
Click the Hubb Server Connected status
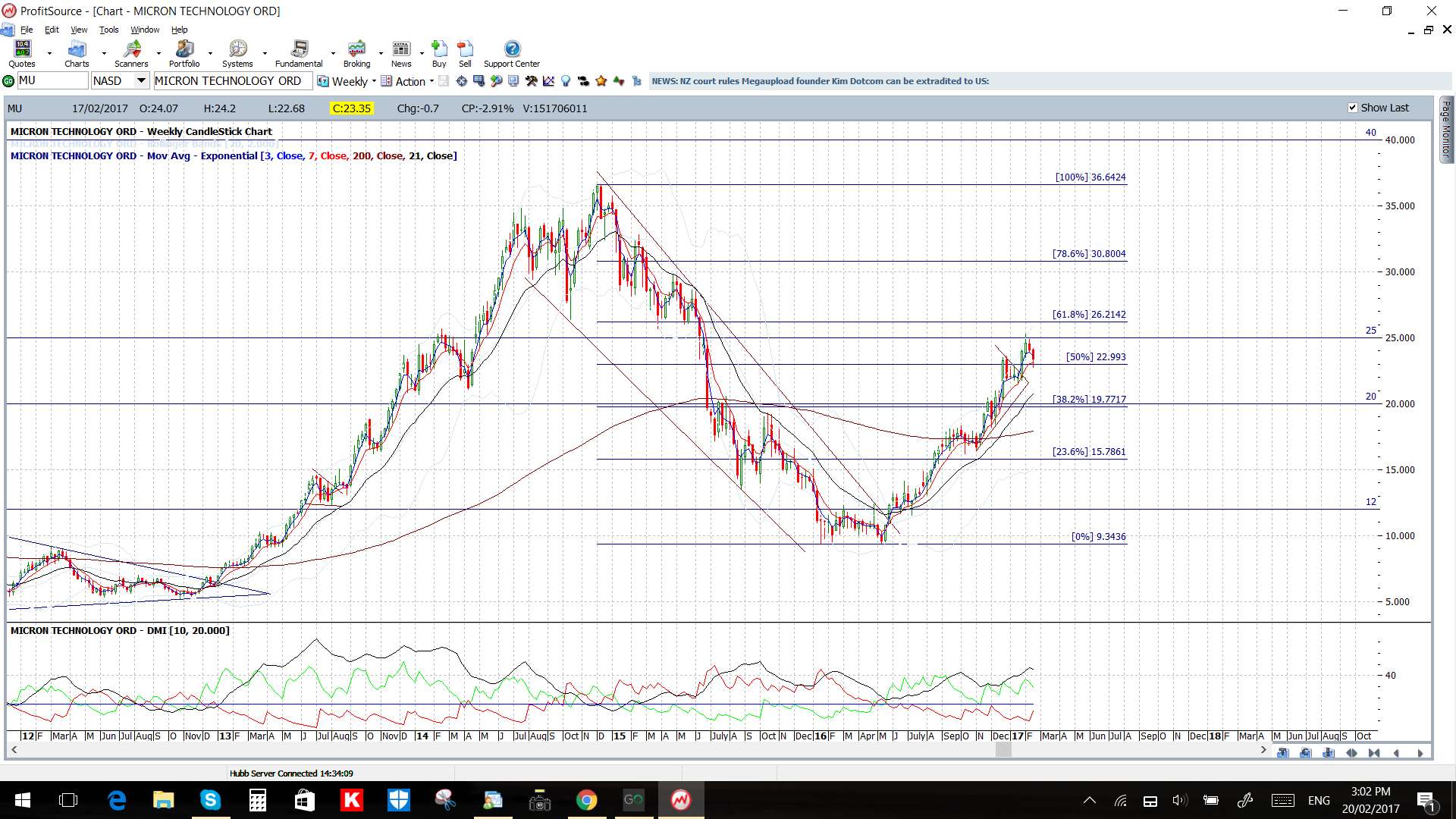click(x=291, y=773)
